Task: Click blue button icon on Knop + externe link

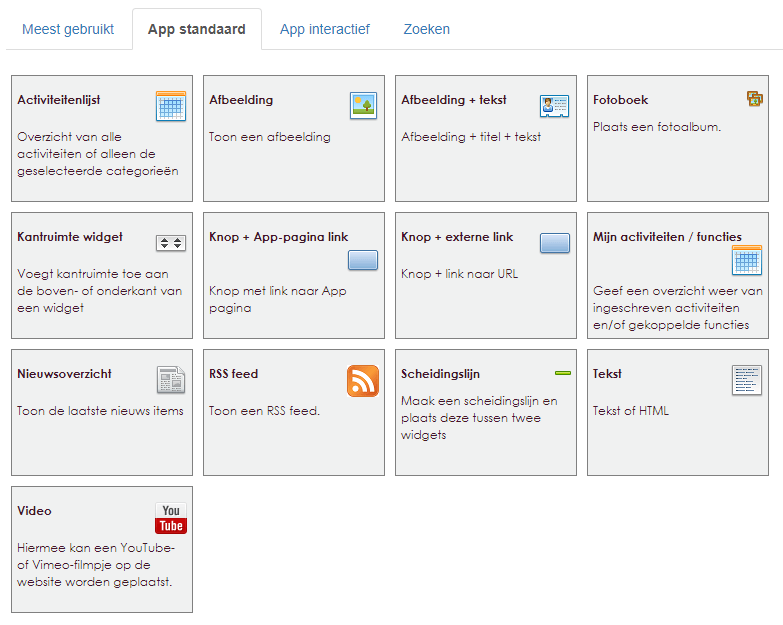Action: [555, 243]
